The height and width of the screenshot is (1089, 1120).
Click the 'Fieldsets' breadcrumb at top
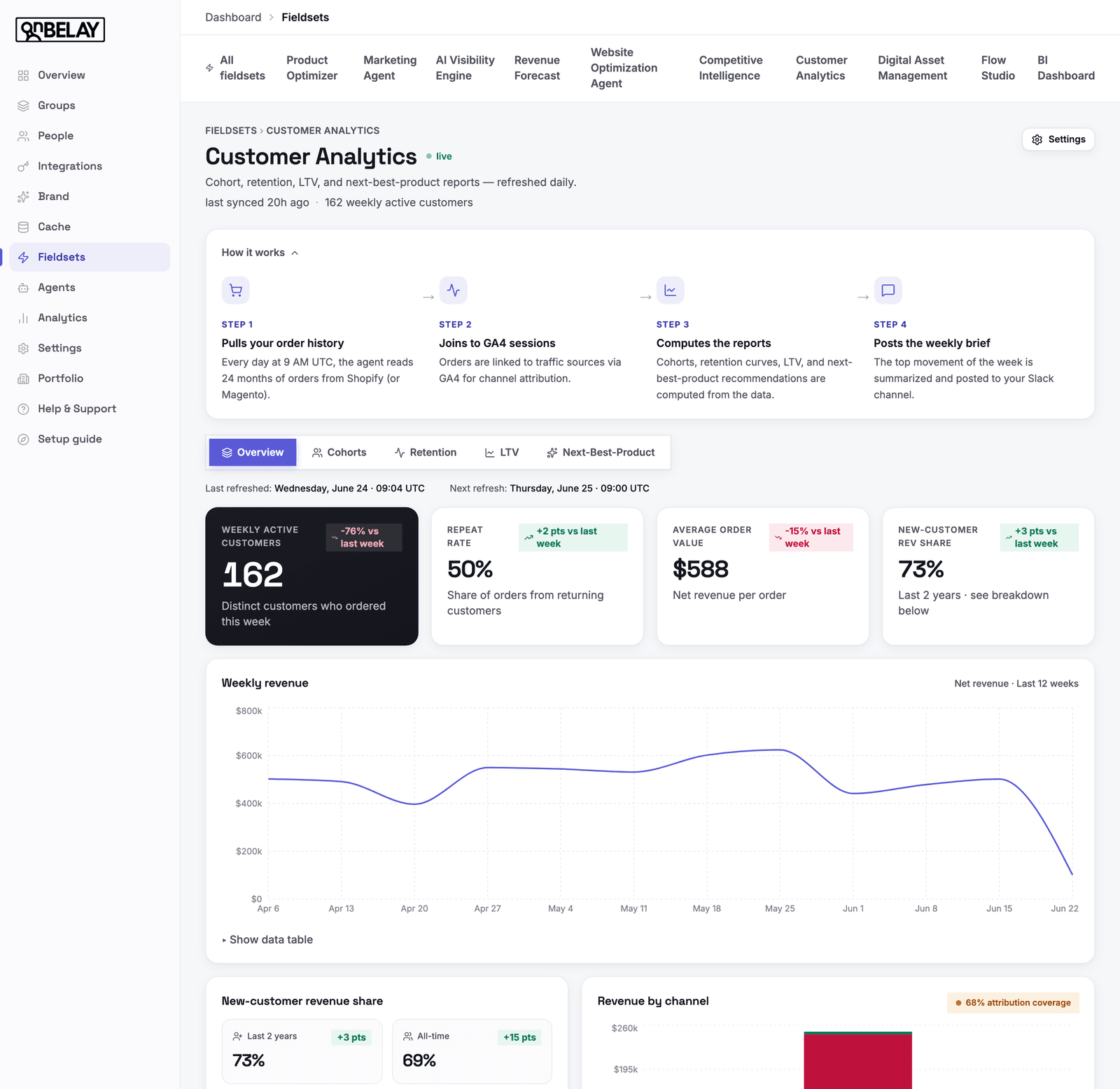(x=305, y=17)
